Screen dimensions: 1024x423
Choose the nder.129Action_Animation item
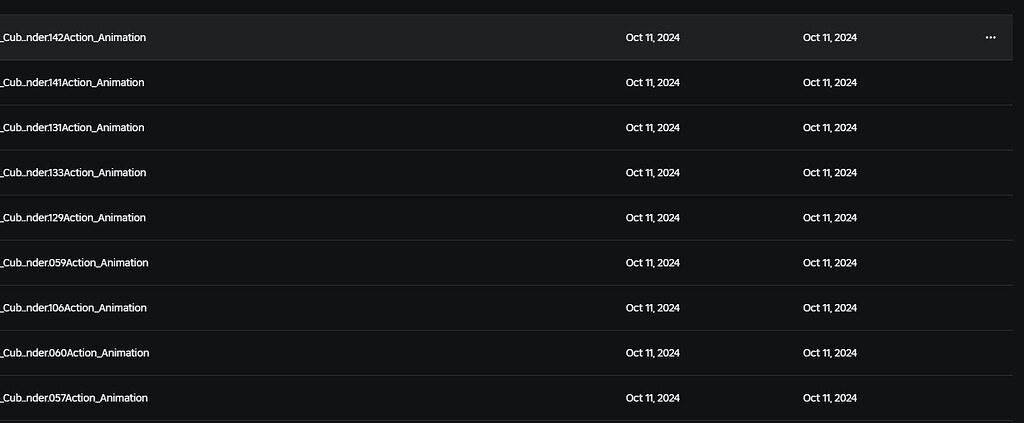(x=74, y=218)
